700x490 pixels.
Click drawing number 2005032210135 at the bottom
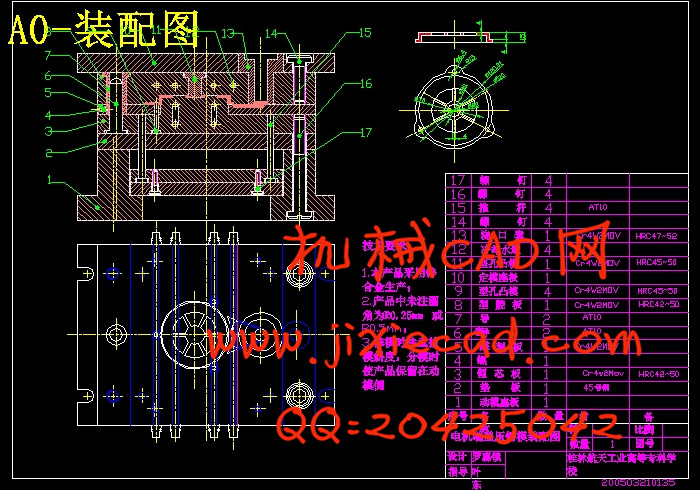[648, 484]
